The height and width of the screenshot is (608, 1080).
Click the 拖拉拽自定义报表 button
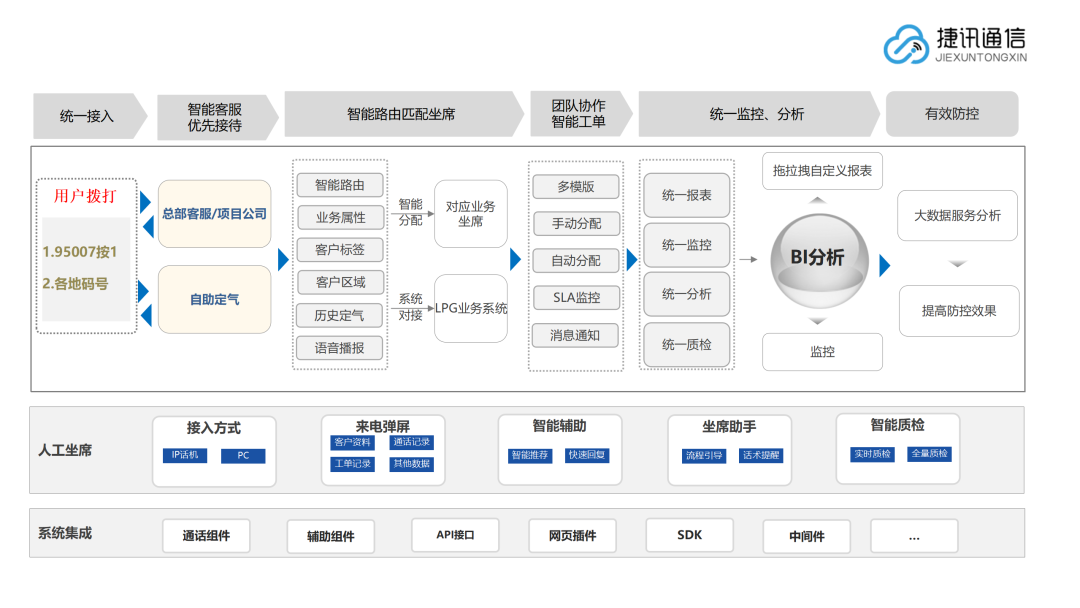click(822, 171)
